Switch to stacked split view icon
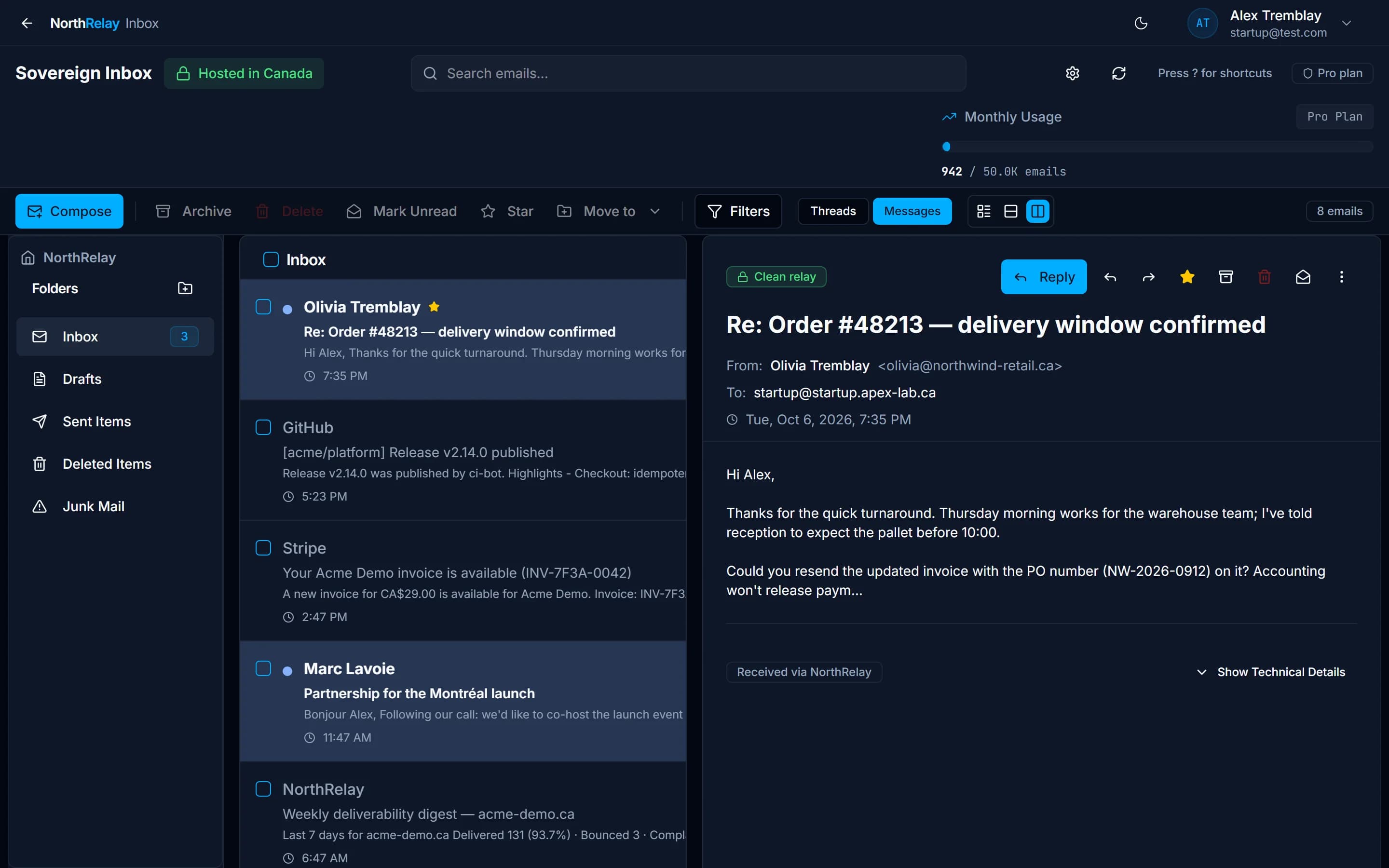 pyautogui.click(x=1011, y=211)
